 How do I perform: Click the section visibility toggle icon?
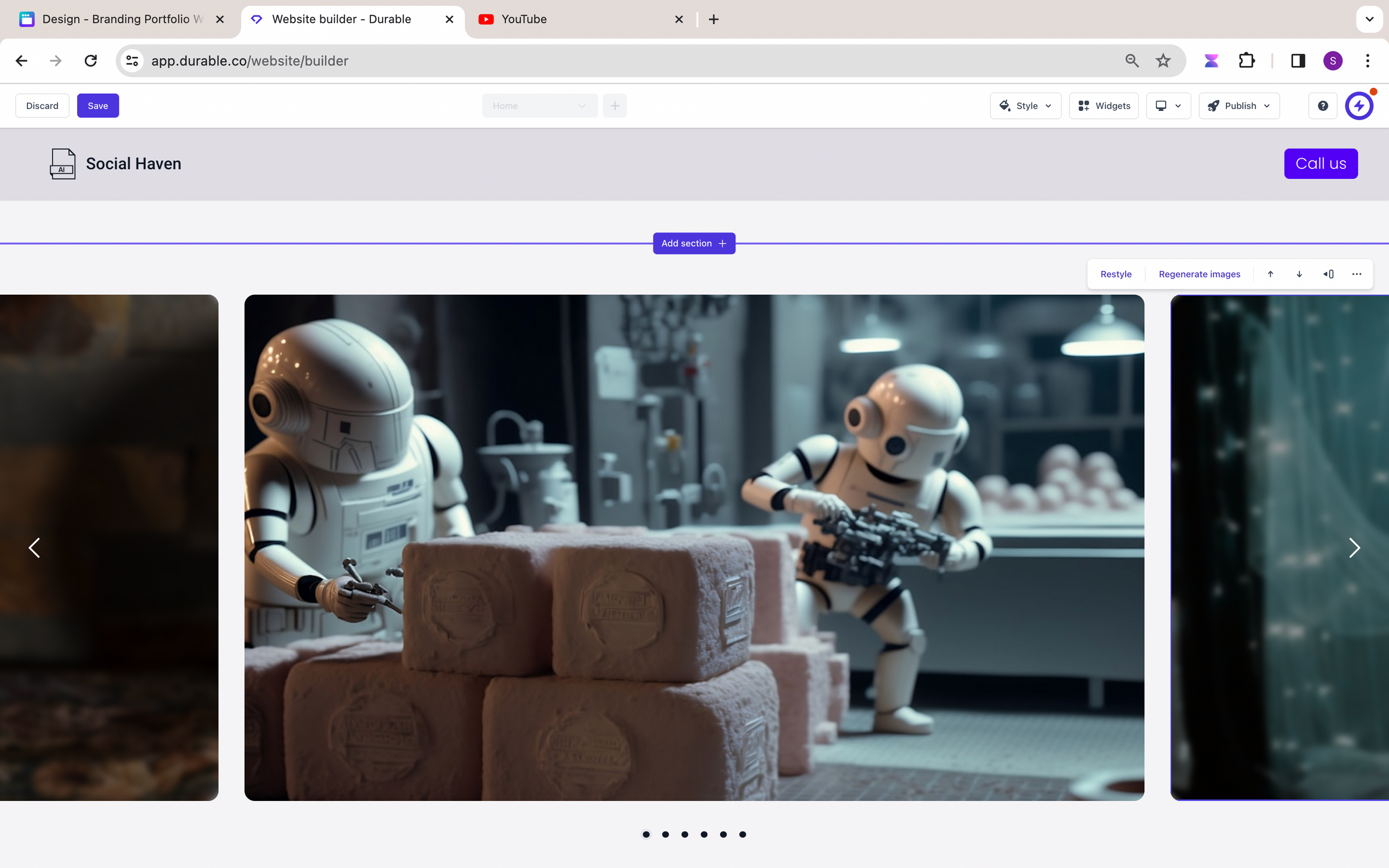pyautogui.click(x=1328, y=274)
